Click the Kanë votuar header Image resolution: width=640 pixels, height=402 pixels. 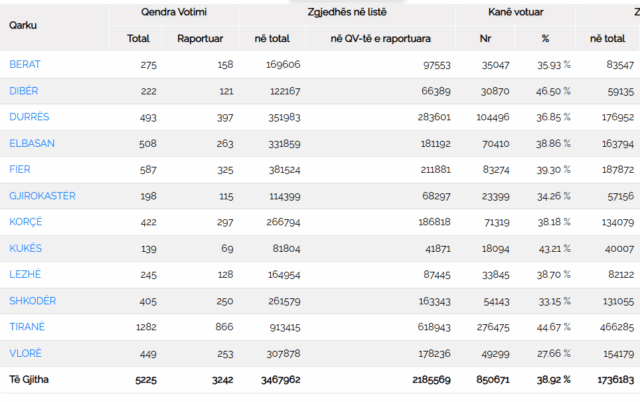(x=516, y=12)
